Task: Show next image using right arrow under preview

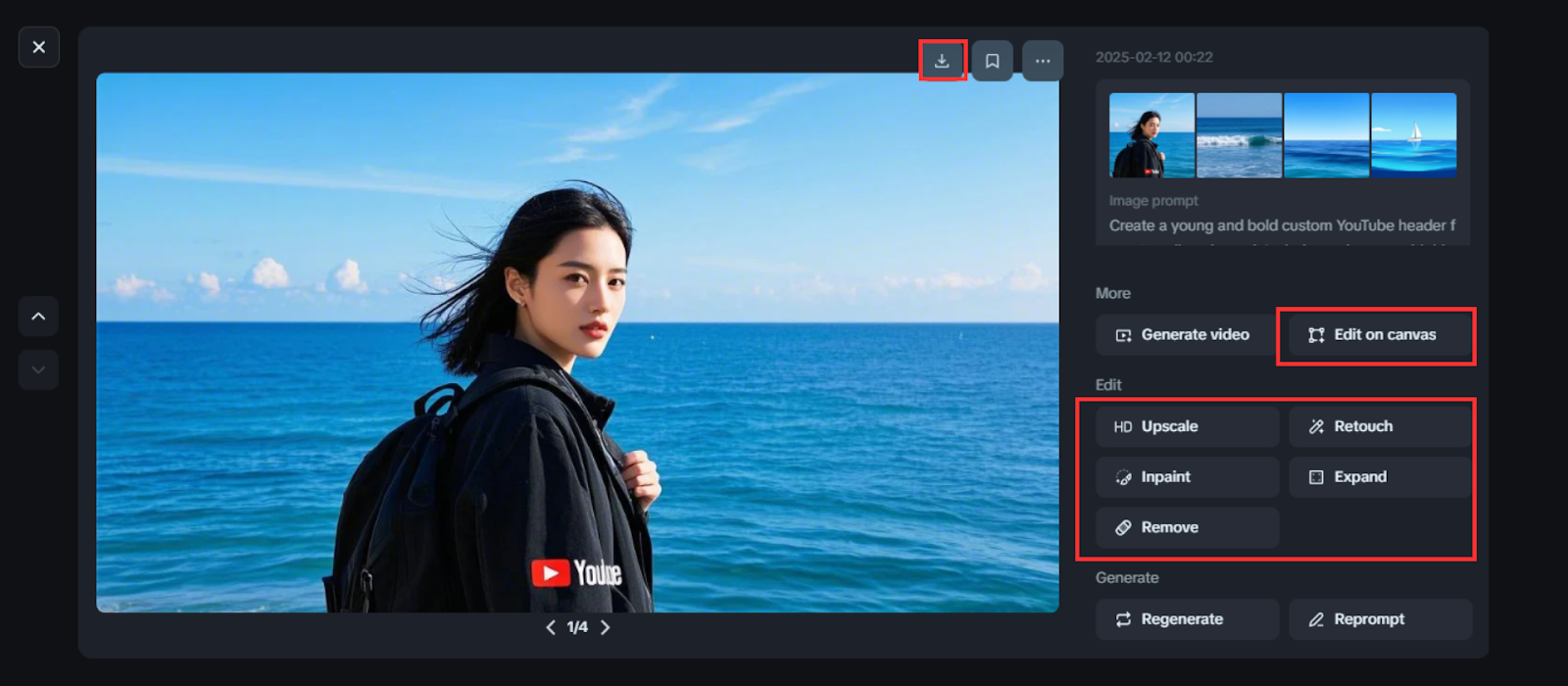Action: 605,627
